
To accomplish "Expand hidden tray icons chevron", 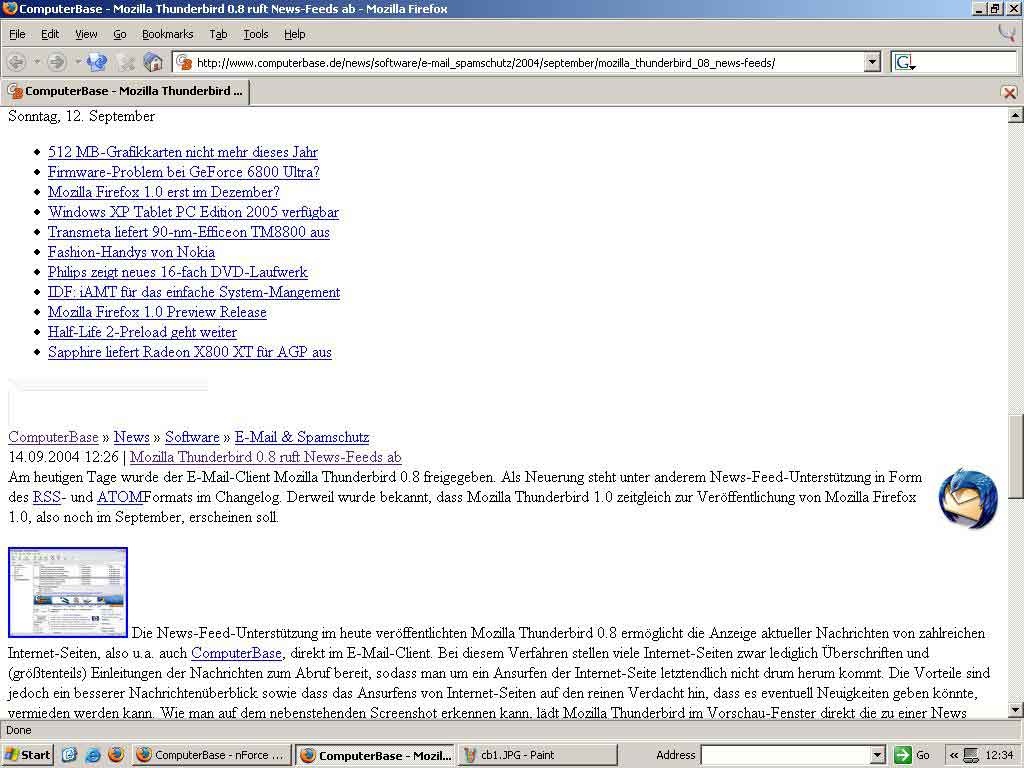I will point(953,756).
